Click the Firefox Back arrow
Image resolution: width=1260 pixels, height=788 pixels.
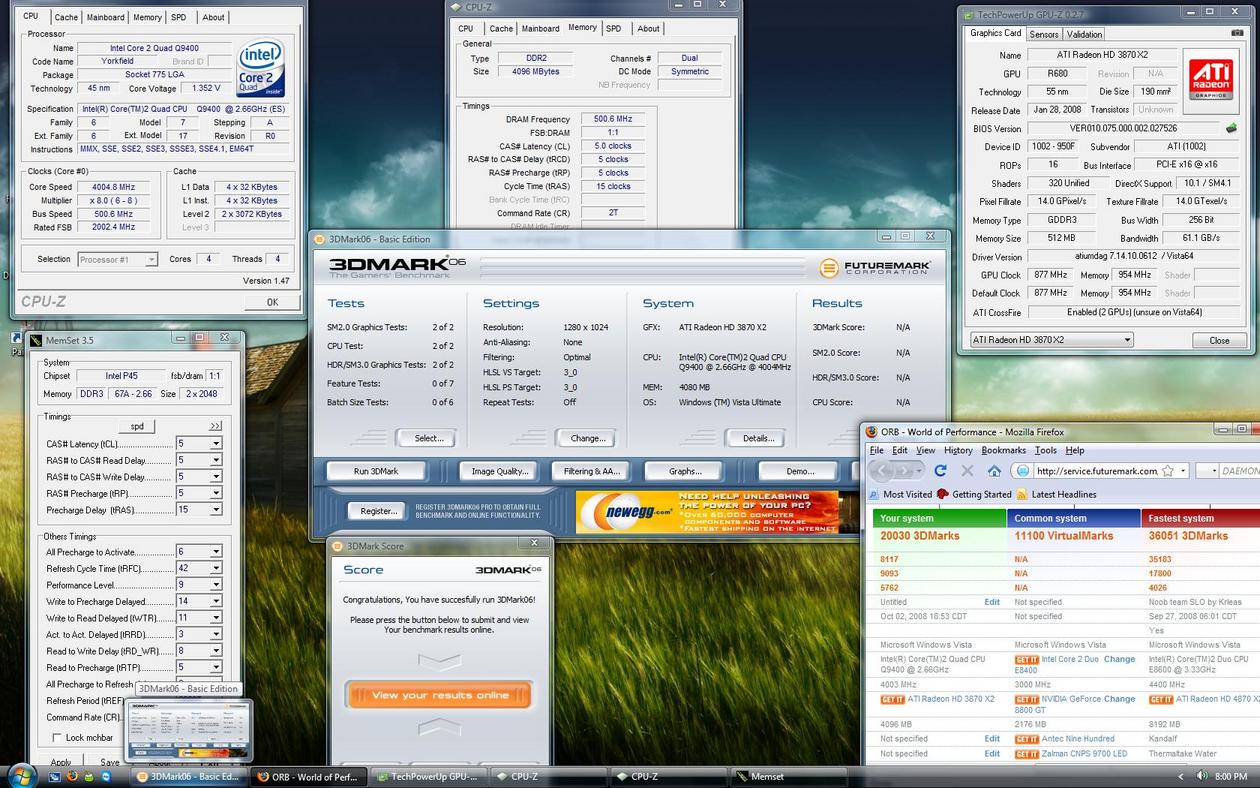coord(884,470)
